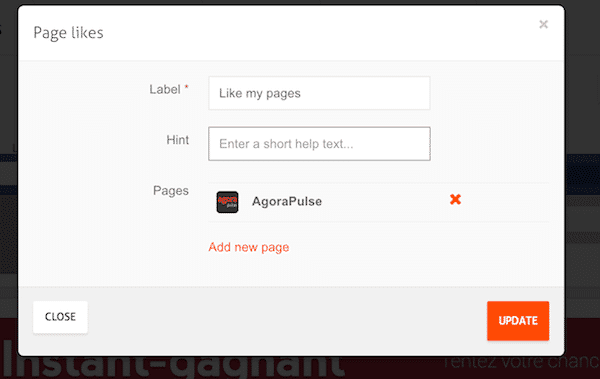Viewport: 600px width, 379px height.
Task: Dismiss the dialog using the top-right X icon
Action: (x=543, y=25)
